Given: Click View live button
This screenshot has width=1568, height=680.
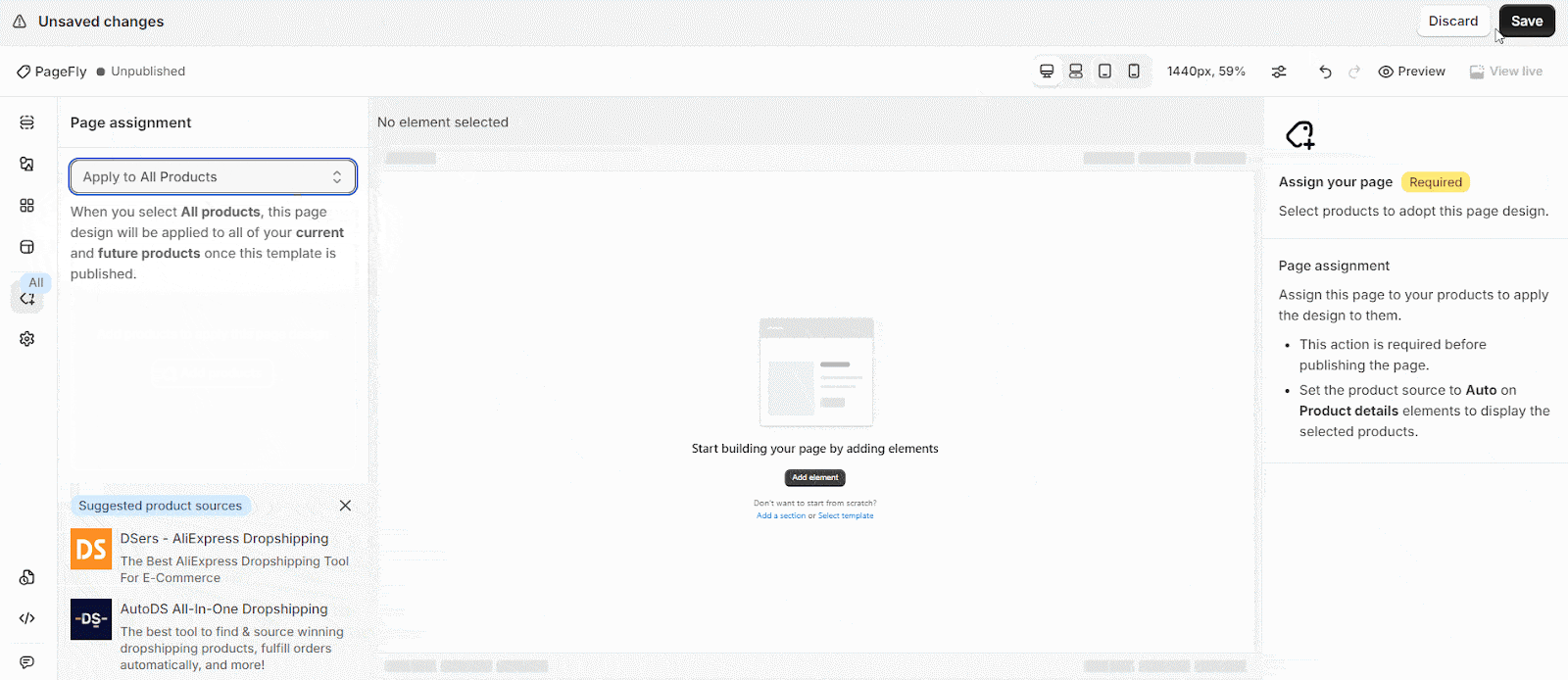Looking at the screenshot, I should (x=1506, y=72).
